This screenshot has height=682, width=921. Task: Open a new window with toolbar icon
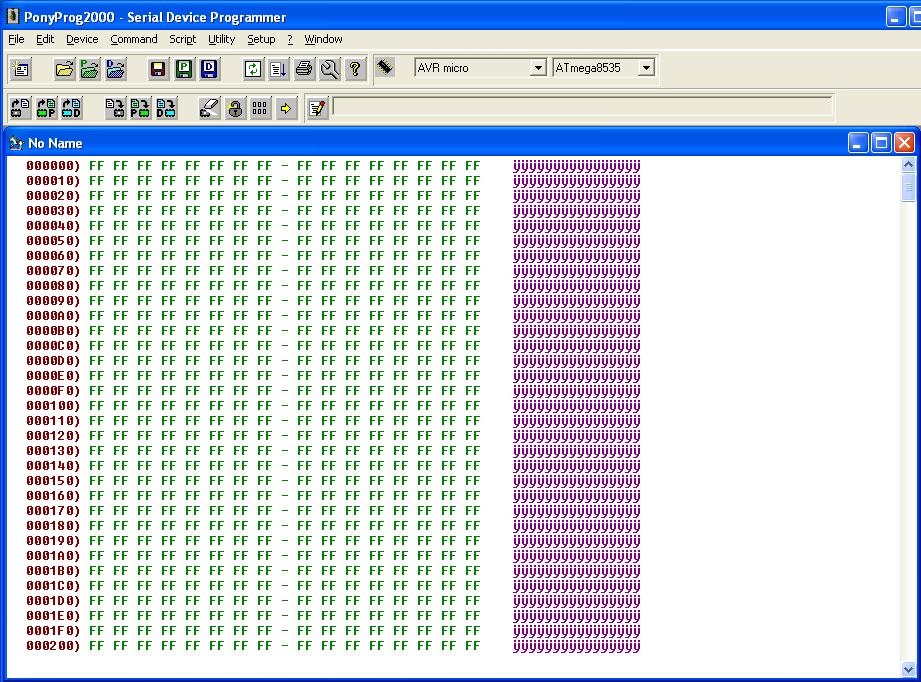21,69
